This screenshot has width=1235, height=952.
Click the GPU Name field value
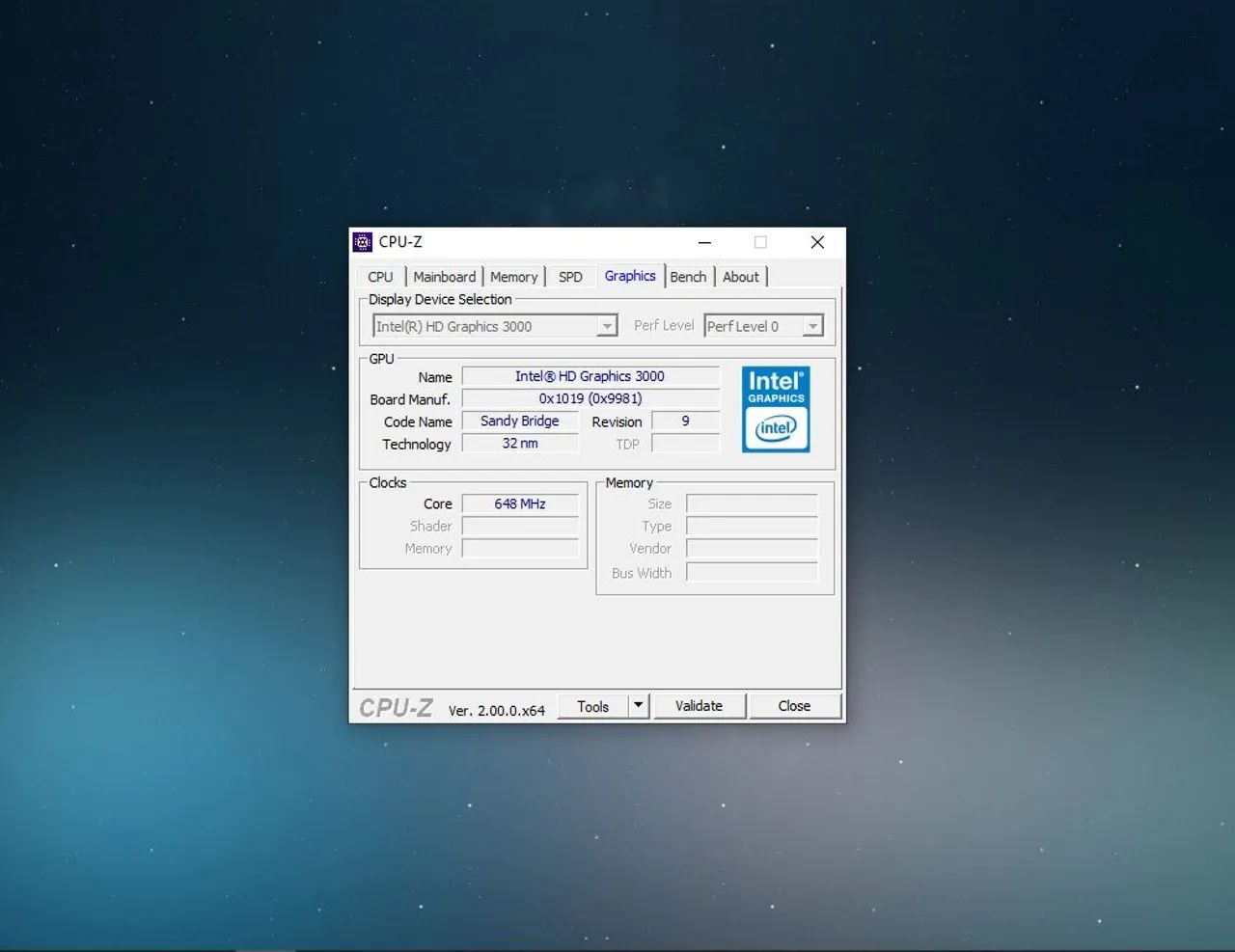(x=590, y=376)
